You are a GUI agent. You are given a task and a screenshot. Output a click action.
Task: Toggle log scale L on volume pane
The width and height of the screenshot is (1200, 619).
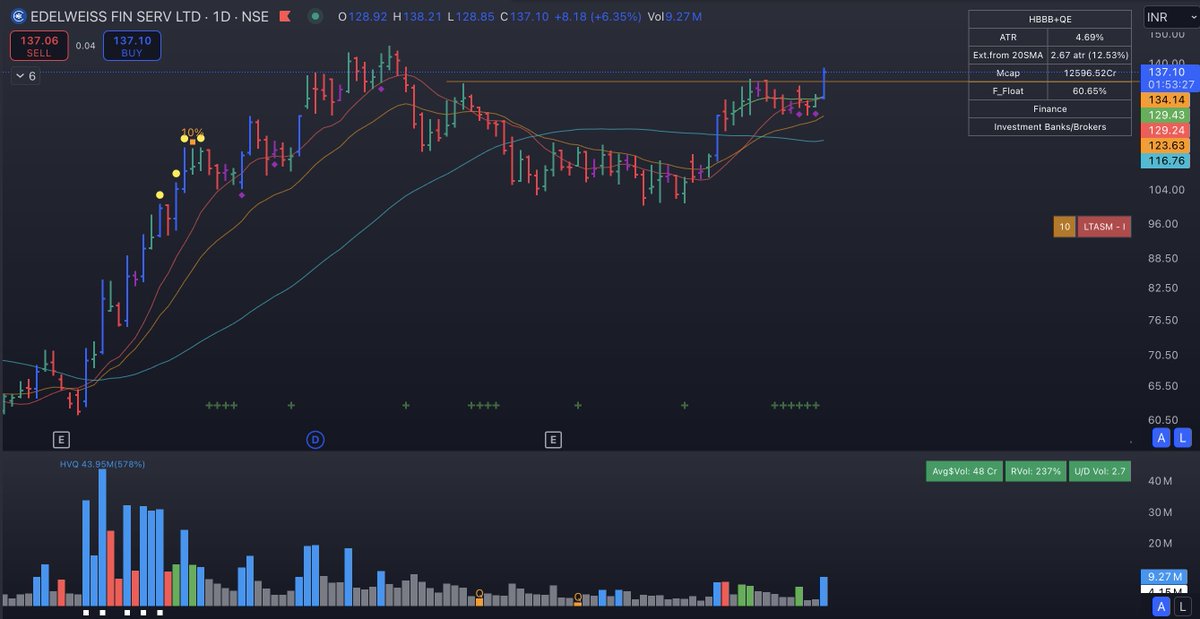1182,607
